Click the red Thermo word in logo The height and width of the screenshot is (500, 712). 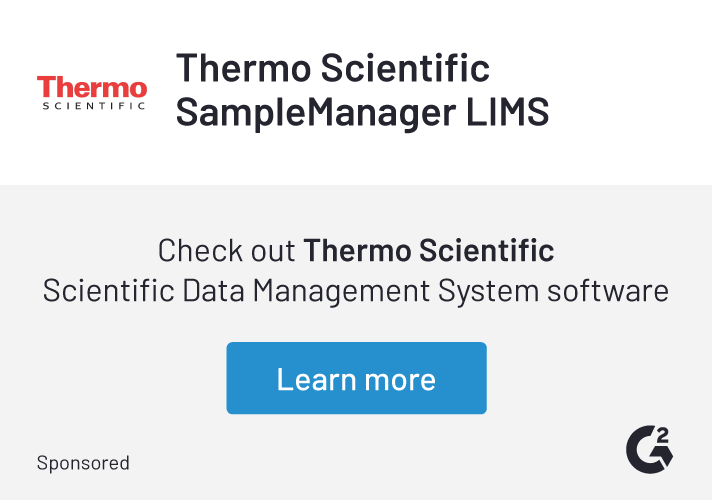tap(92, 87)
